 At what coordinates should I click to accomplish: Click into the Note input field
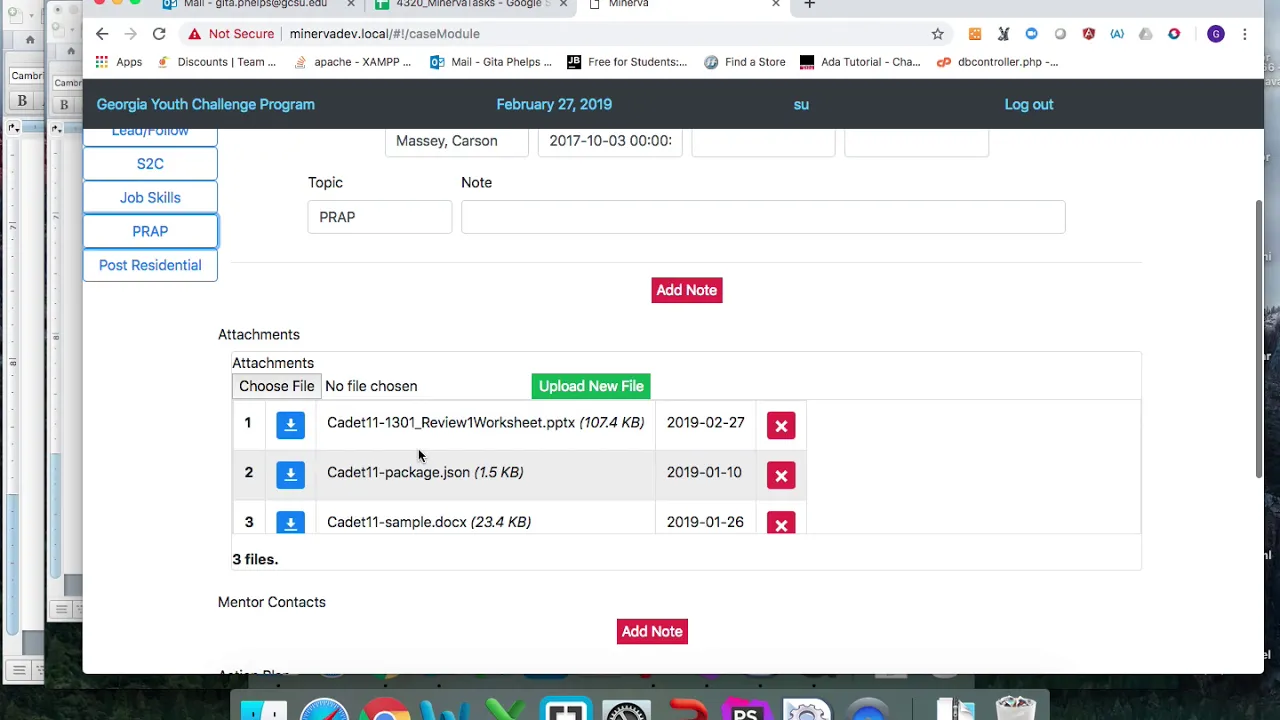click(763, 217)
